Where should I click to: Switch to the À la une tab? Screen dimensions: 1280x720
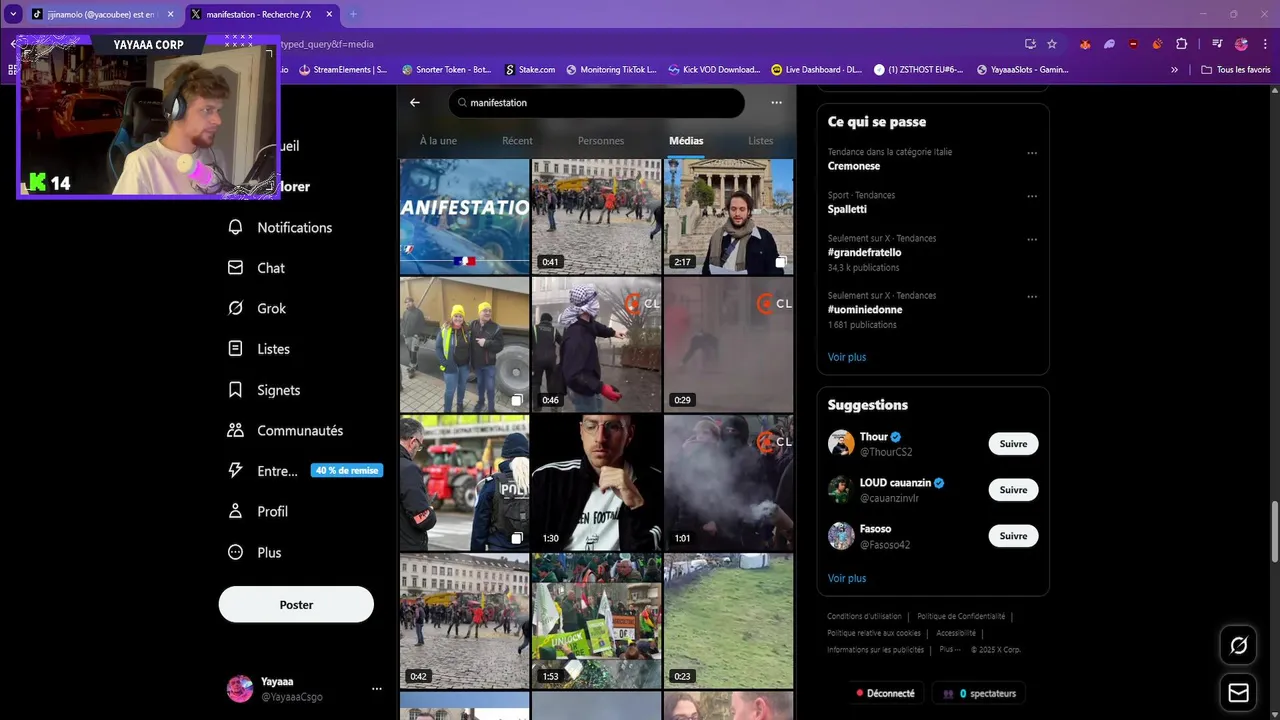coord(438,141)
